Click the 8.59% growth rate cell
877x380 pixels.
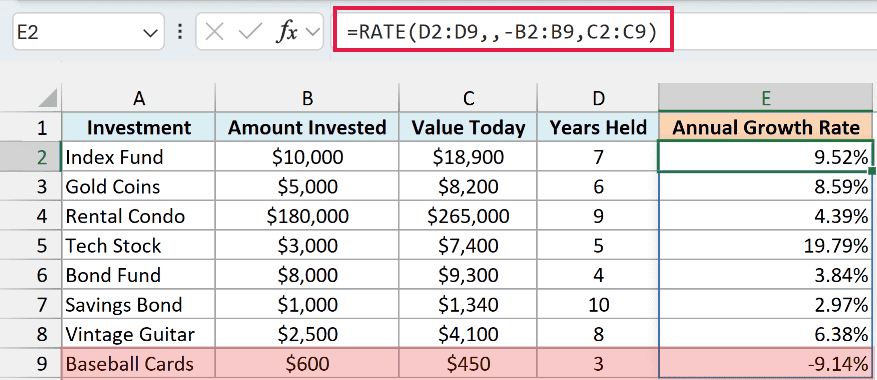click(766, 186)
